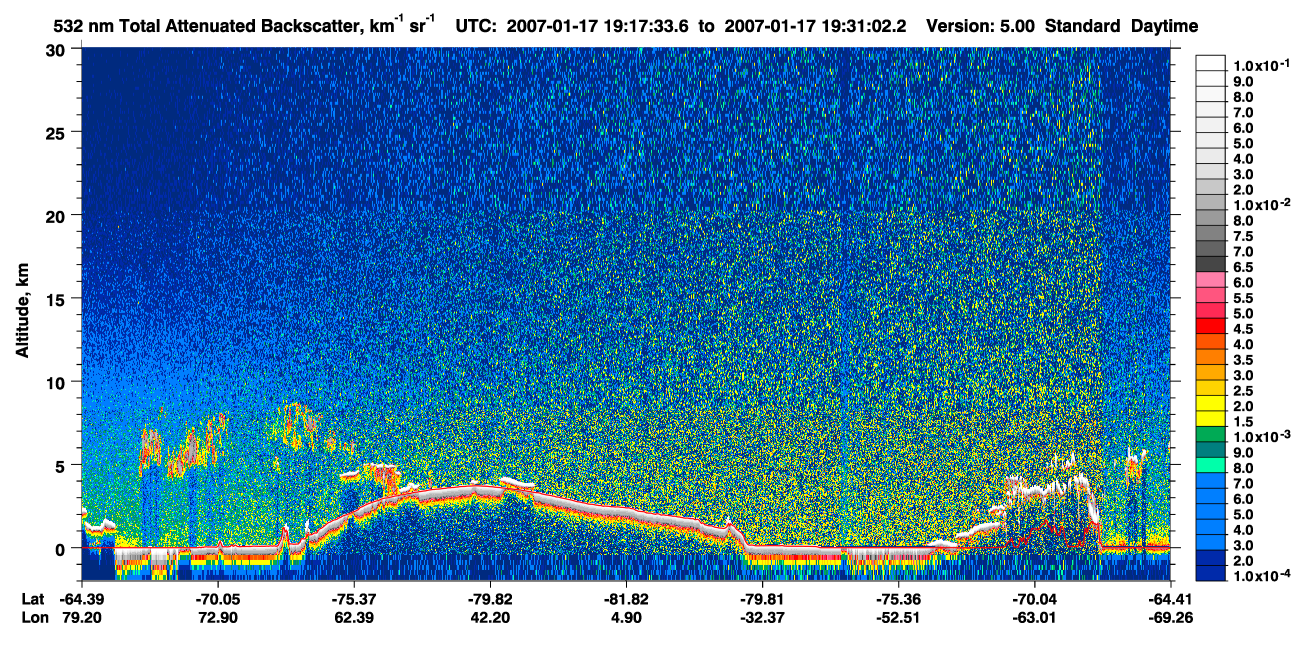Click colorbar label '1.0x10-1' at top
Screen dimensions: 1300x667
[1262, 65]
